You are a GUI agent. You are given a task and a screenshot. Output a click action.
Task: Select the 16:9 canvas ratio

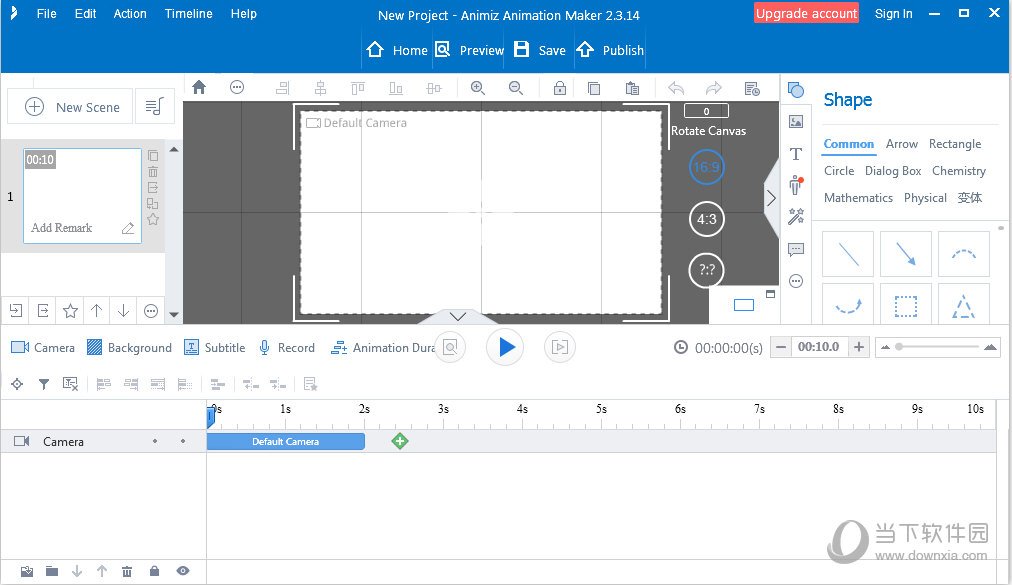pyautogui.click(x=707, y=167)
